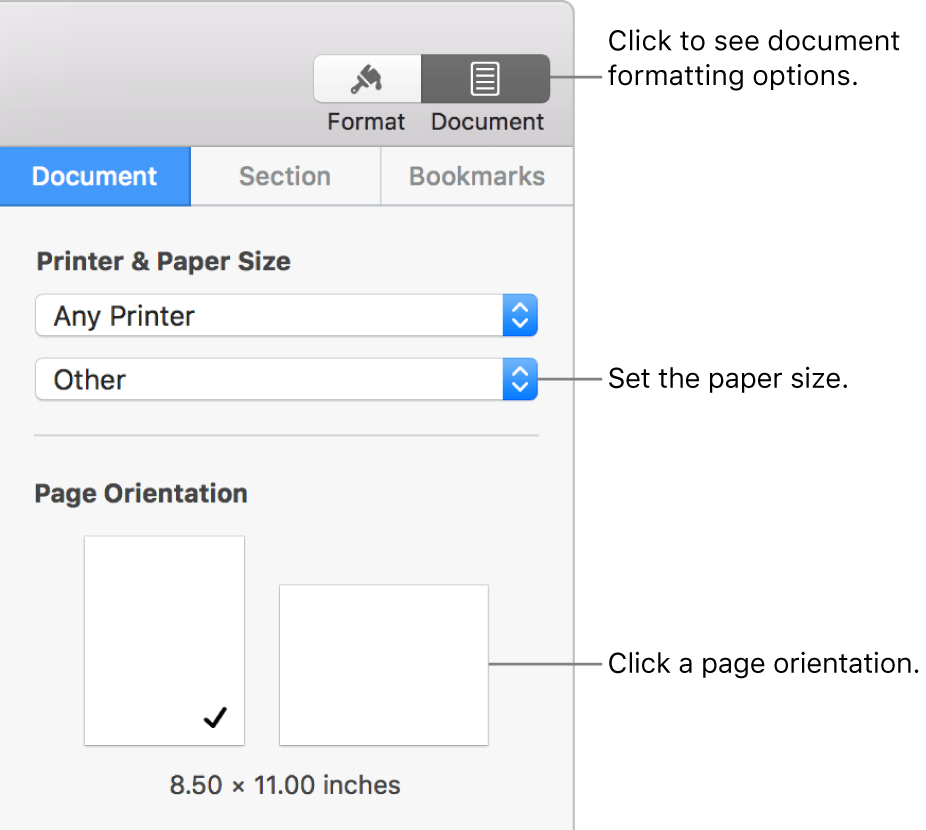Click the Page Orientation heading
Viewport: 926px width, 830px height.
pos(141,493)
